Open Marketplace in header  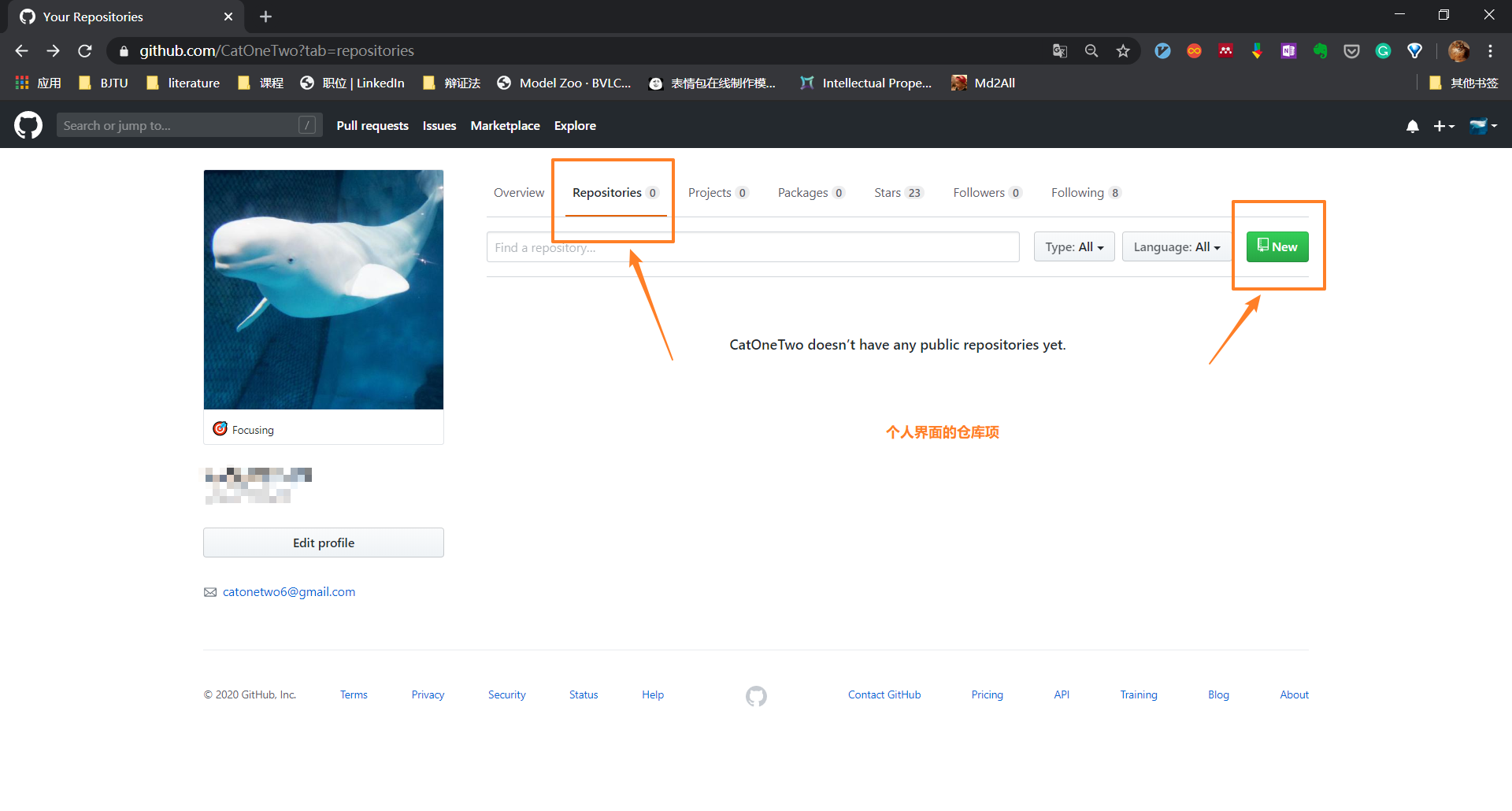505,126
